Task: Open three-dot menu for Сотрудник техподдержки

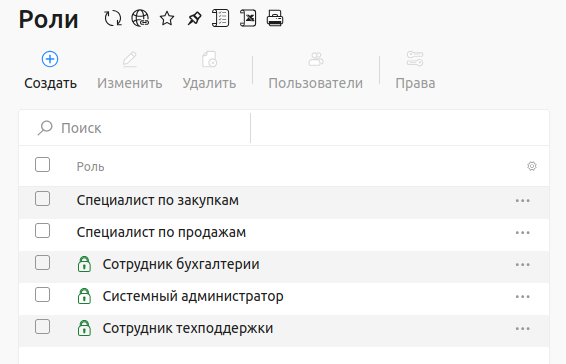Action: (x=523, y=329)
